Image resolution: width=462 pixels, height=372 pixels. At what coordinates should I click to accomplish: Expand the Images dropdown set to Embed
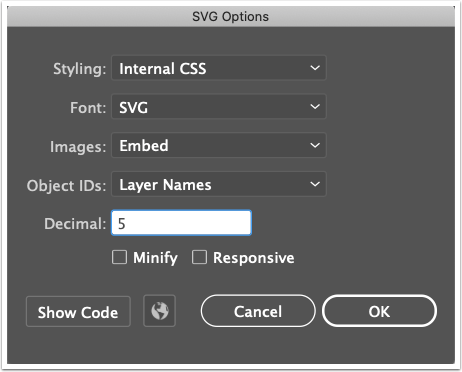(x=219, y=145)
